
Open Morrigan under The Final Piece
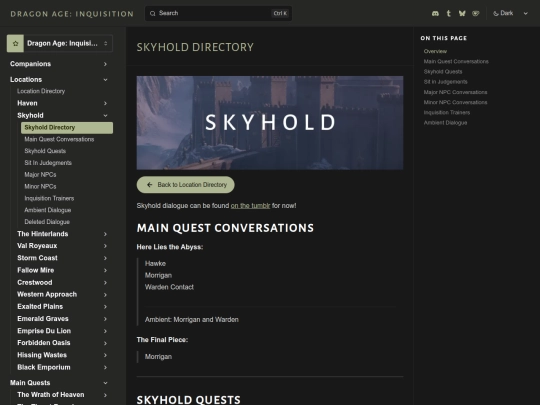point(158,357)
